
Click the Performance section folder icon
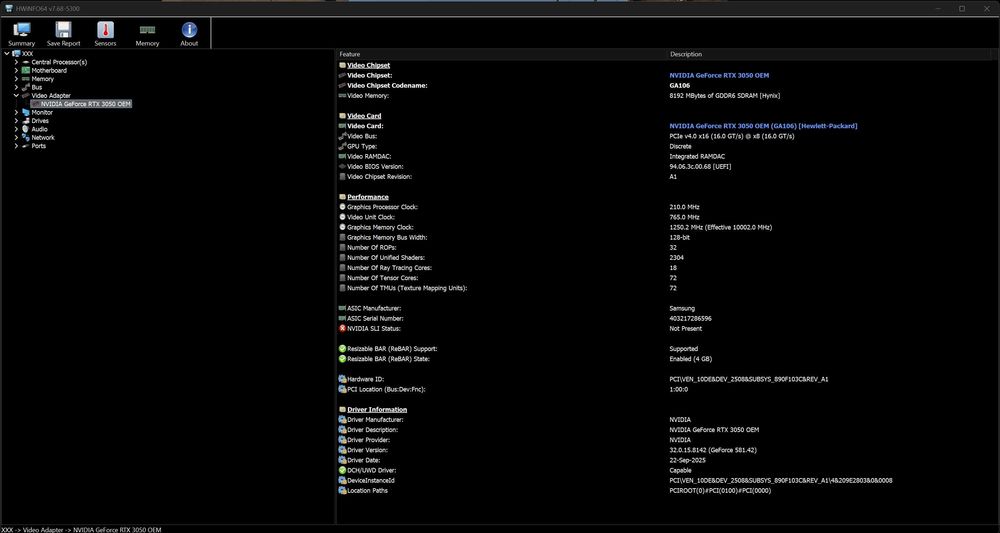[342, 197]
